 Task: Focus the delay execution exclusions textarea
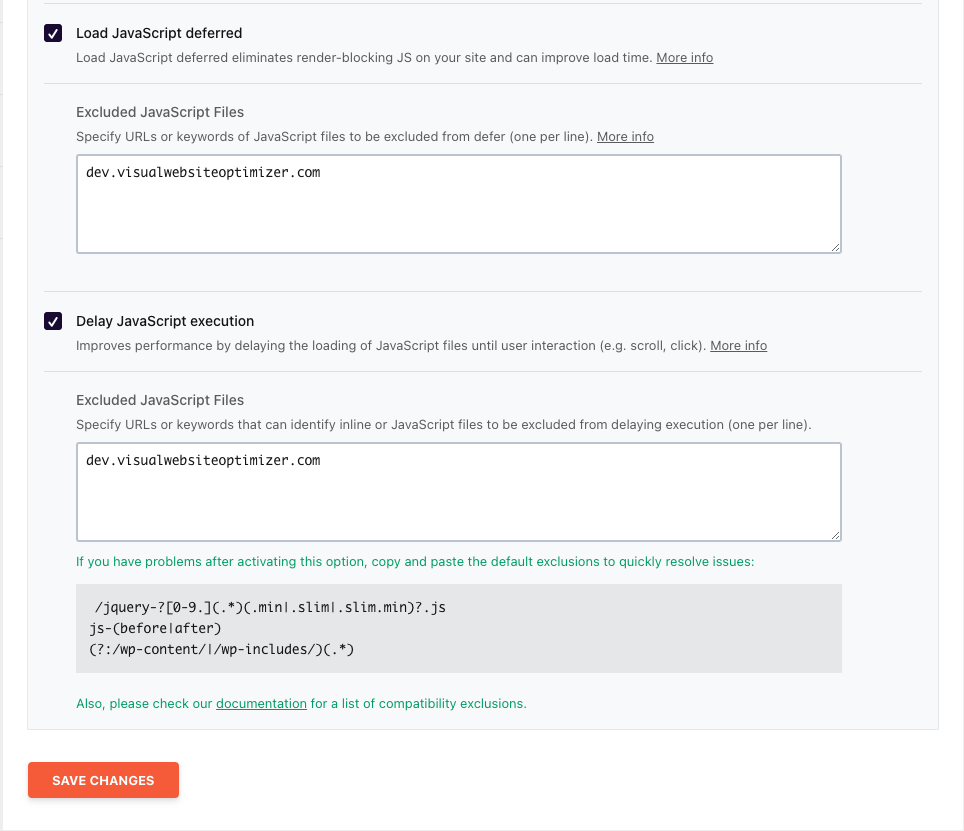(x=459, y=492)
